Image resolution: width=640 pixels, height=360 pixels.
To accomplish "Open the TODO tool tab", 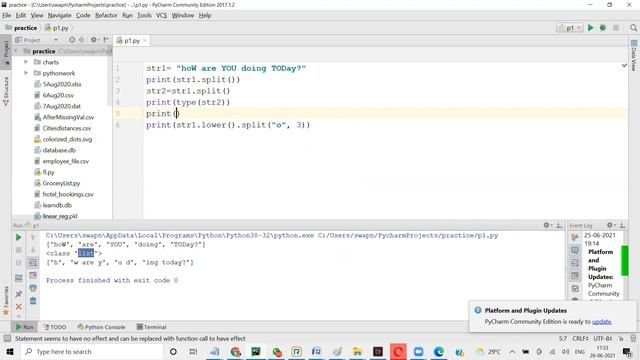I will [x=54, y=327].
